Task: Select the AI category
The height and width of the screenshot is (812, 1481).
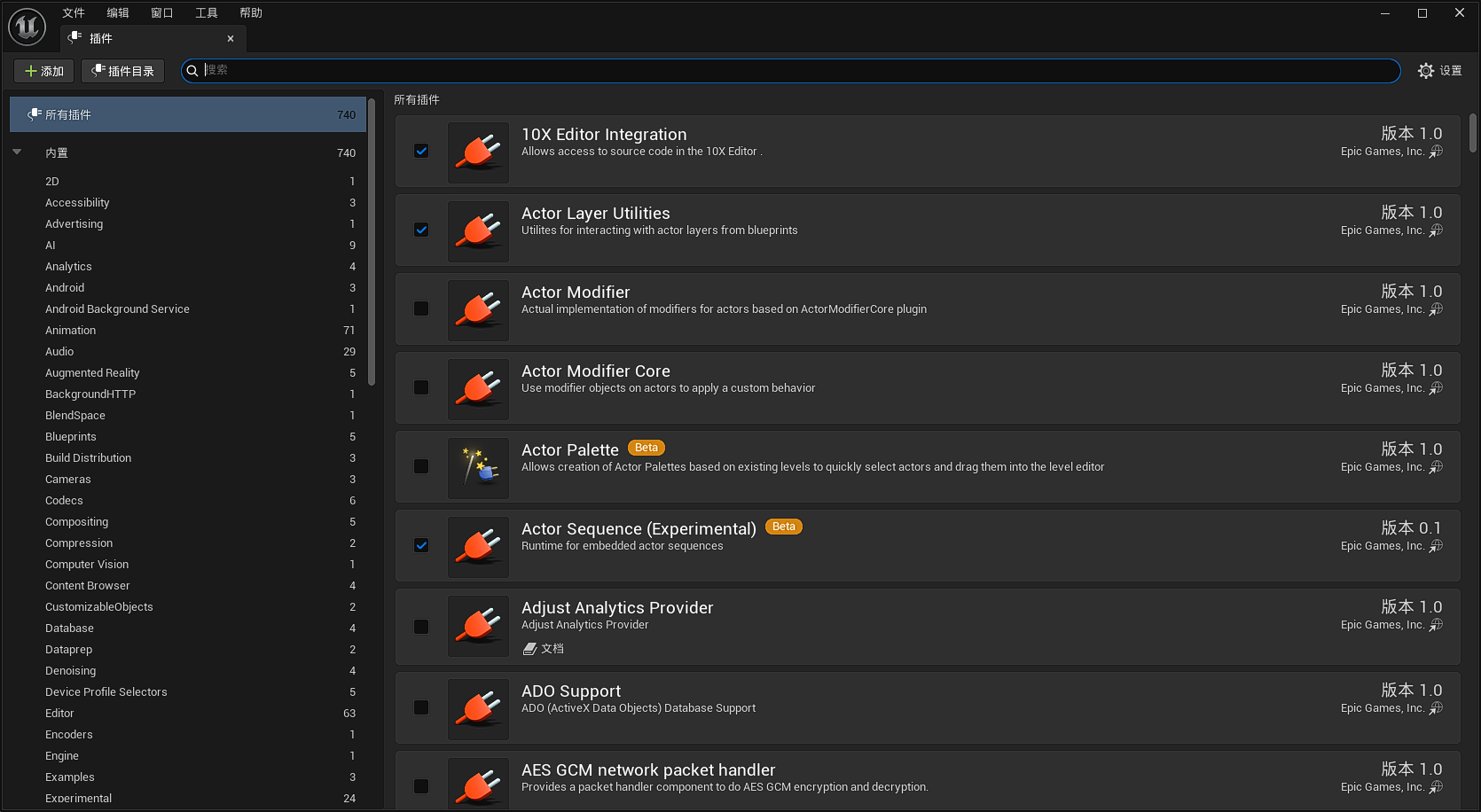Action: coord(188,245)
